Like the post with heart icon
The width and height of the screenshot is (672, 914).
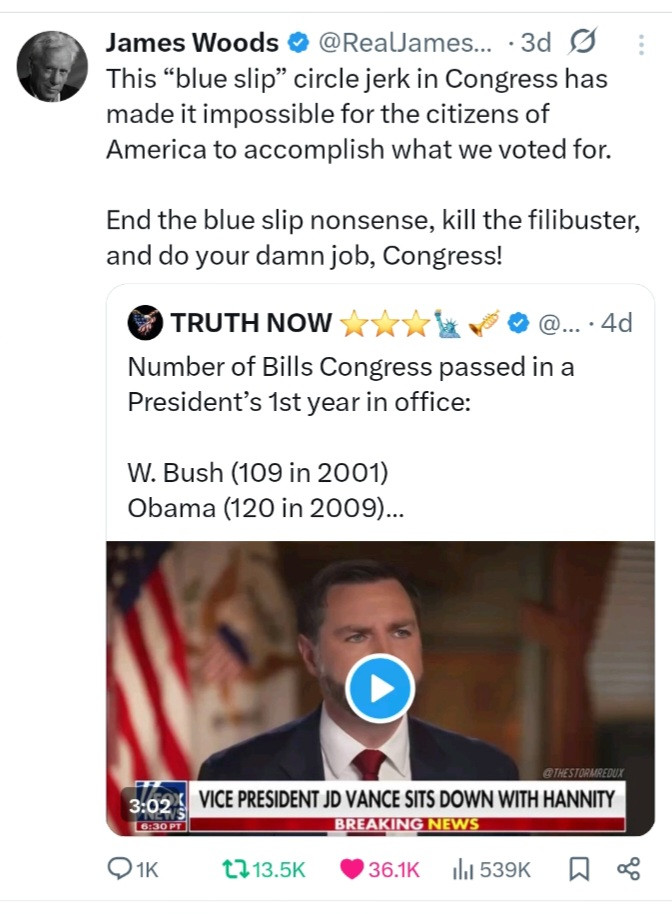point(352,869)
